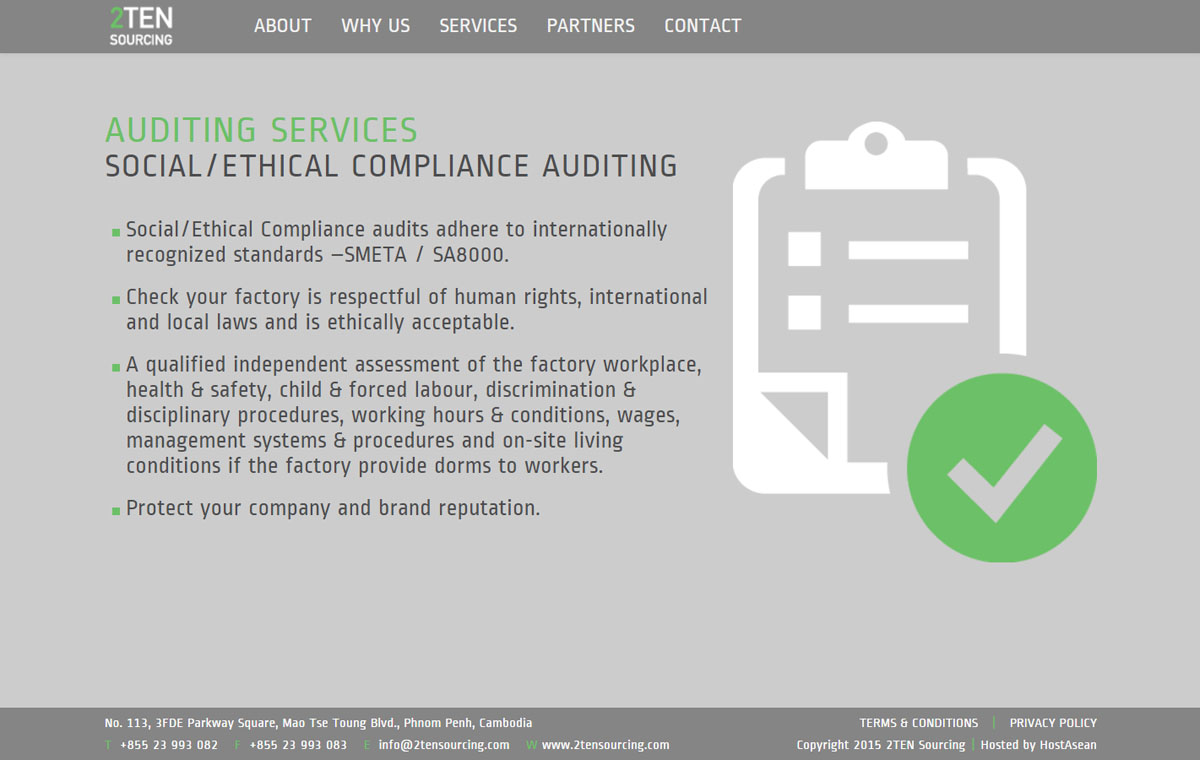Image resolution: width=1200 pixels, height=760 pixels.
Task: Open the Terms & Conditions link
Action: click(918, 723)
